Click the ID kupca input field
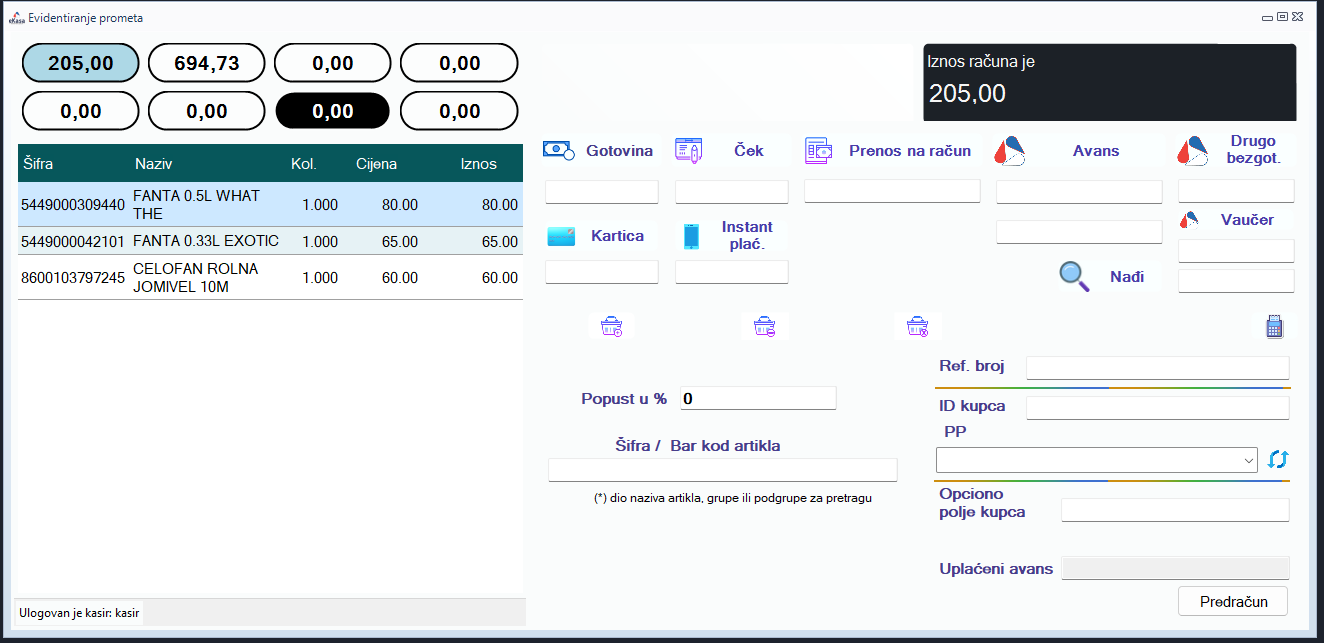Screen dimensions: 1324x643 [x=1158, y=408]
